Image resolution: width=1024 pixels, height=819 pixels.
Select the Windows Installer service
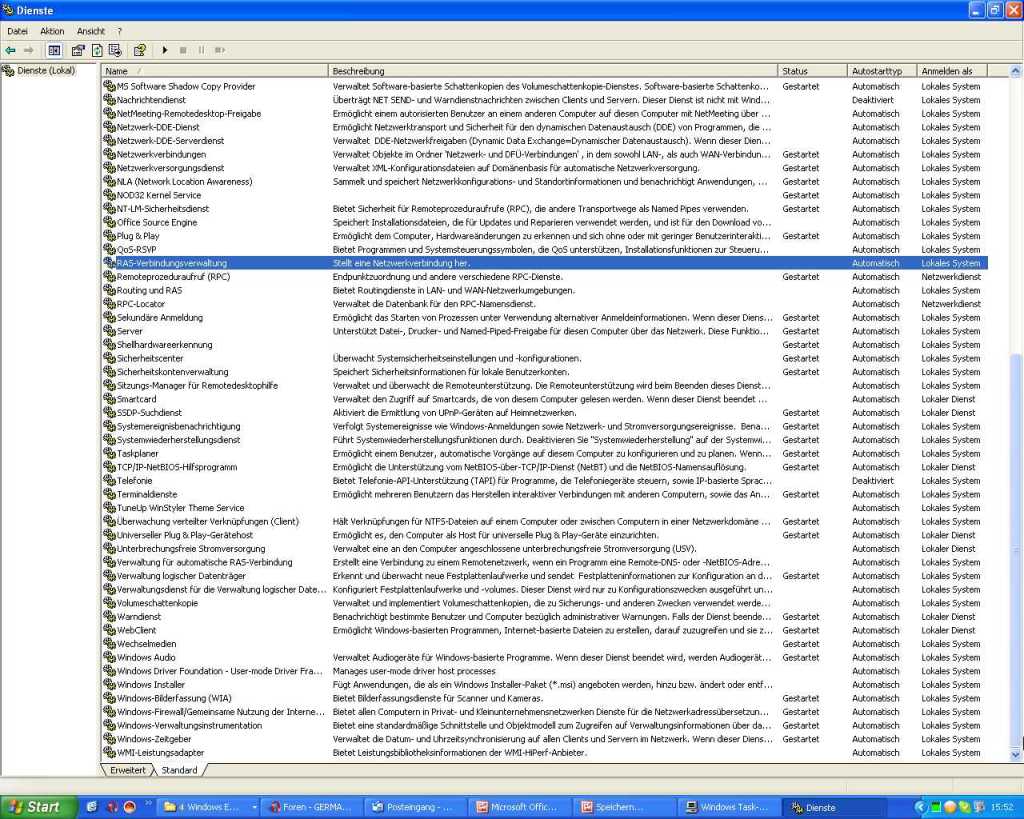pos(151,684)
